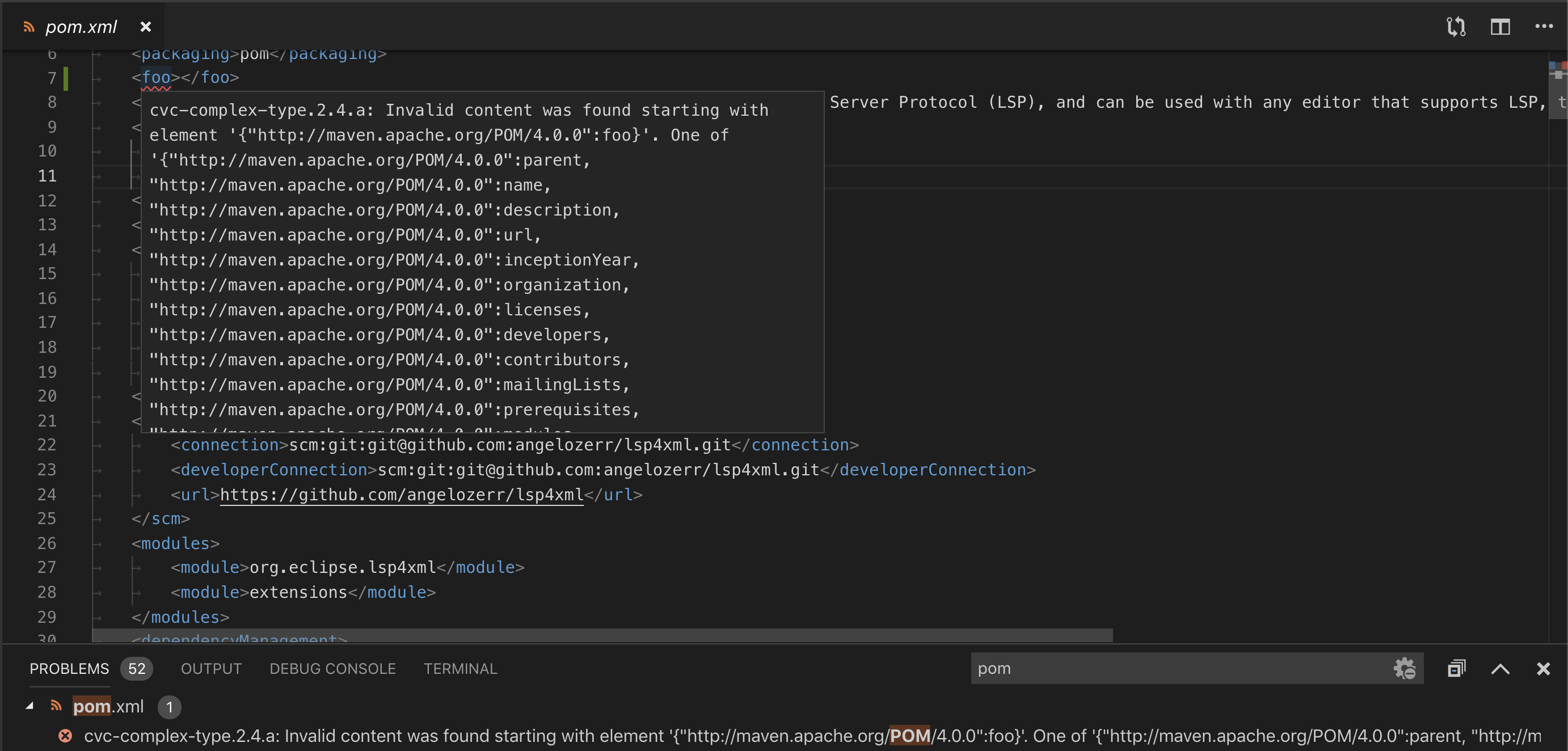This screenshot has width=1568, height=751.
Task: Click the pom.xml file icon in problems list
Action: click(x=56, y=706)
